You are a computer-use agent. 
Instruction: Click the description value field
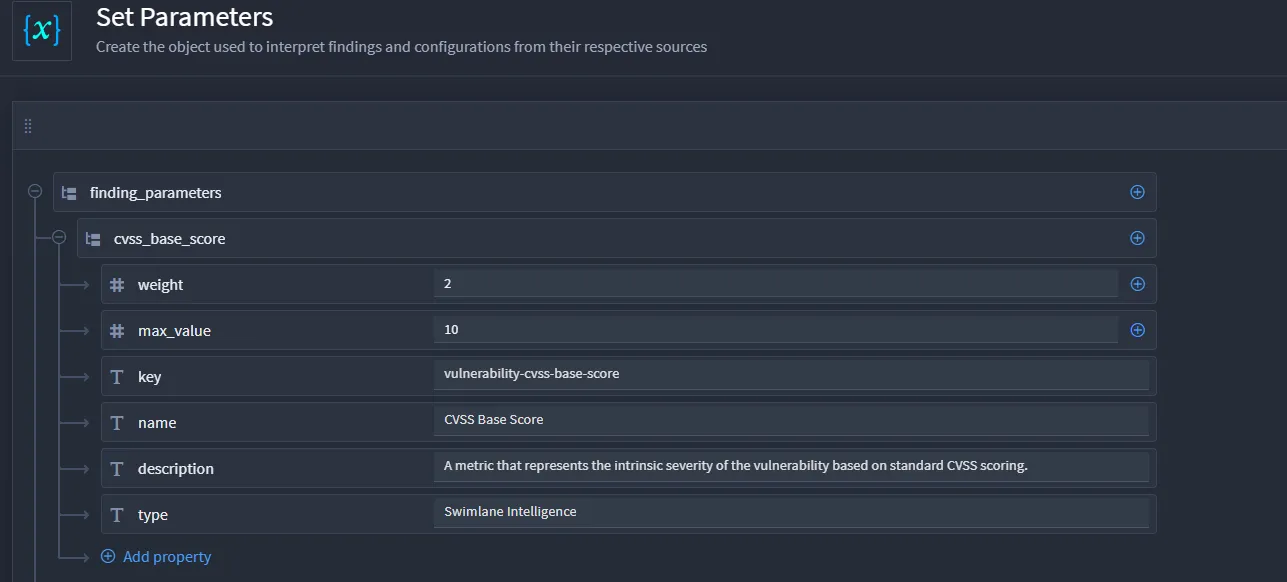click(x=791, y=467)
